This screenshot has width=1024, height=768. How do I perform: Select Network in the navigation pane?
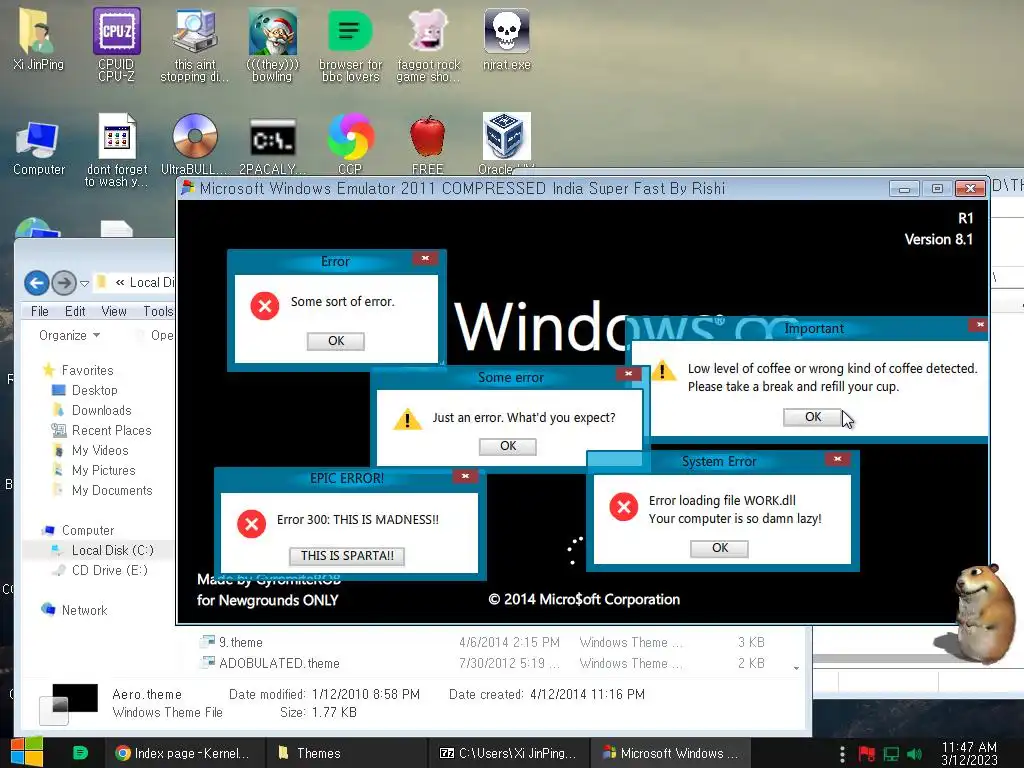point(74,610)
